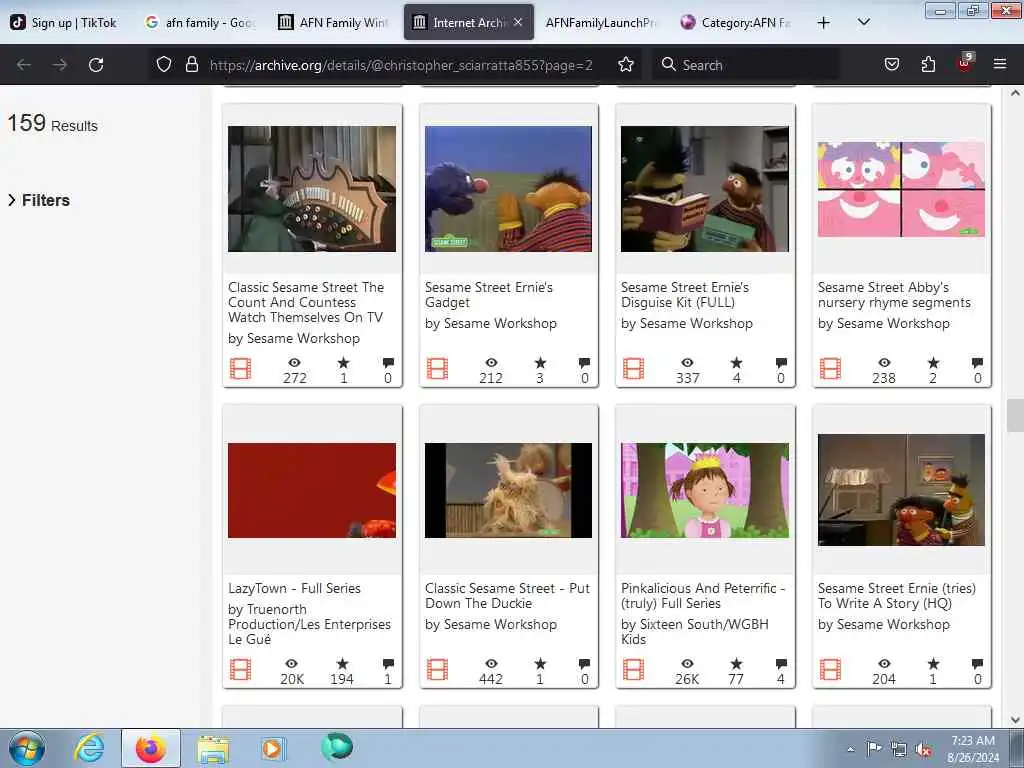Viewport: 1024px width, 768px height.
Task: Click the scrollbar up arrow
Action: [x=1015, y=93]
